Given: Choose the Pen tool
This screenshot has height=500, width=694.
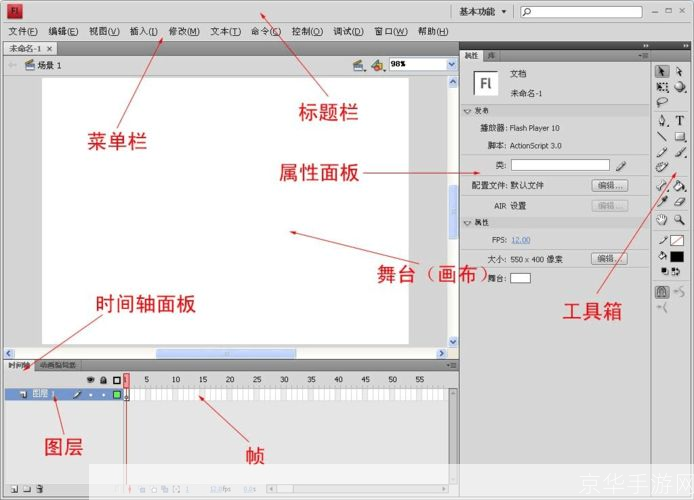Looking at the screenshot, I should 662,120.
